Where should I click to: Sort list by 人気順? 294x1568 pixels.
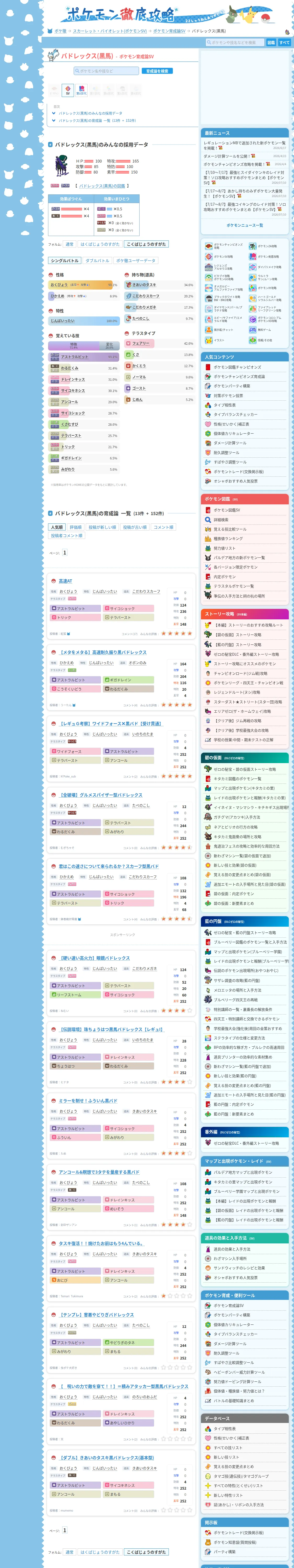(x=57, y=527)
